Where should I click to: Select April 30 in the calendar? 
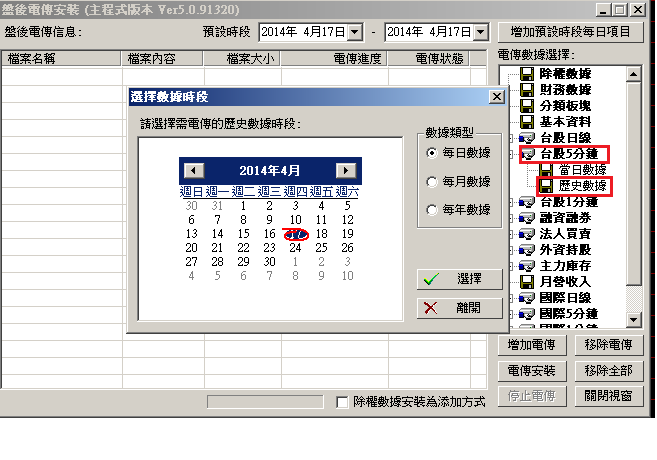[269, 262]
